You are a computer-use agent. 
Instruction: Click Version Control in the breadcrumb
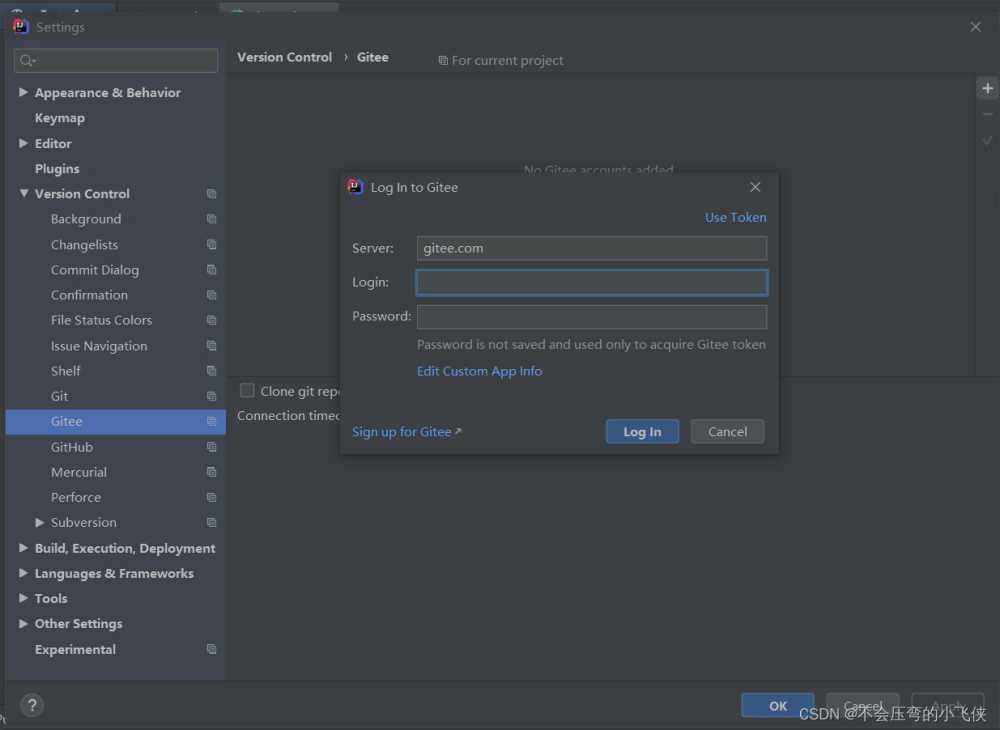click(284, 57)
